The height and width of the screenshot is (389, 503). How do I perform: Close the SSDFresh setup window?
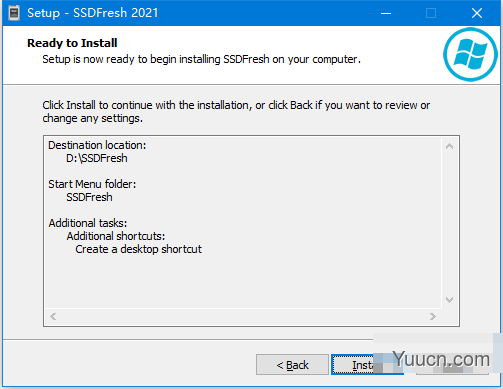tap(477, 13)
